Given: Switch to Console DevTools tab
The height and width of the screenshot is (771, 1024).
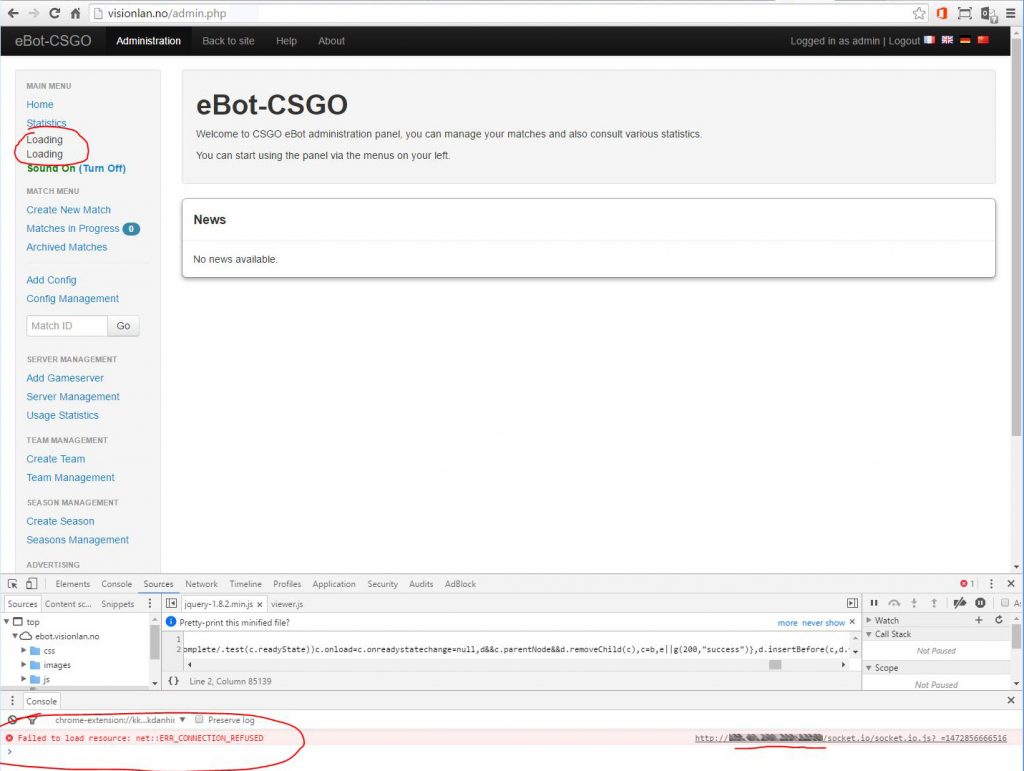Looking at the screenshot, I should pos(116,584).
